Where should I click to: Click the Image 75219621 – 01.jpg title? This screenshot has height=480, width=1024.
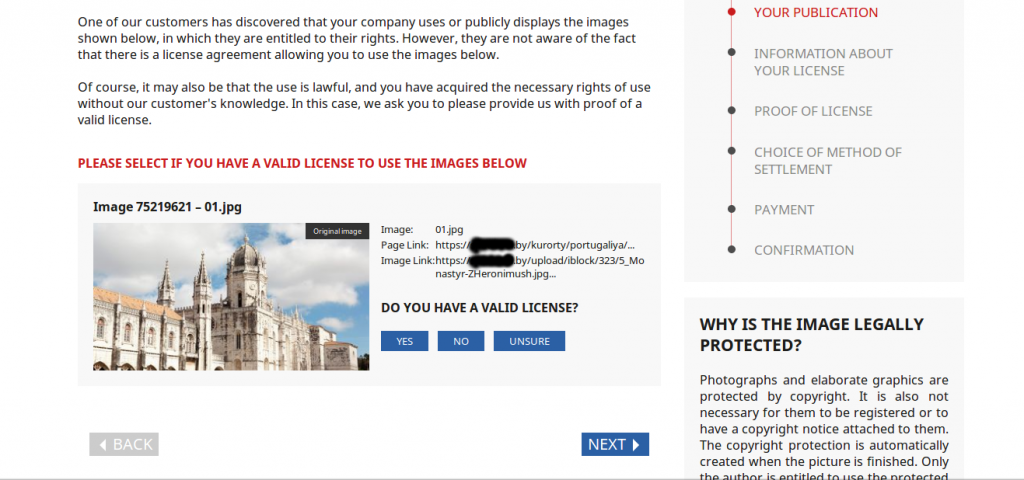pos(167,207)
